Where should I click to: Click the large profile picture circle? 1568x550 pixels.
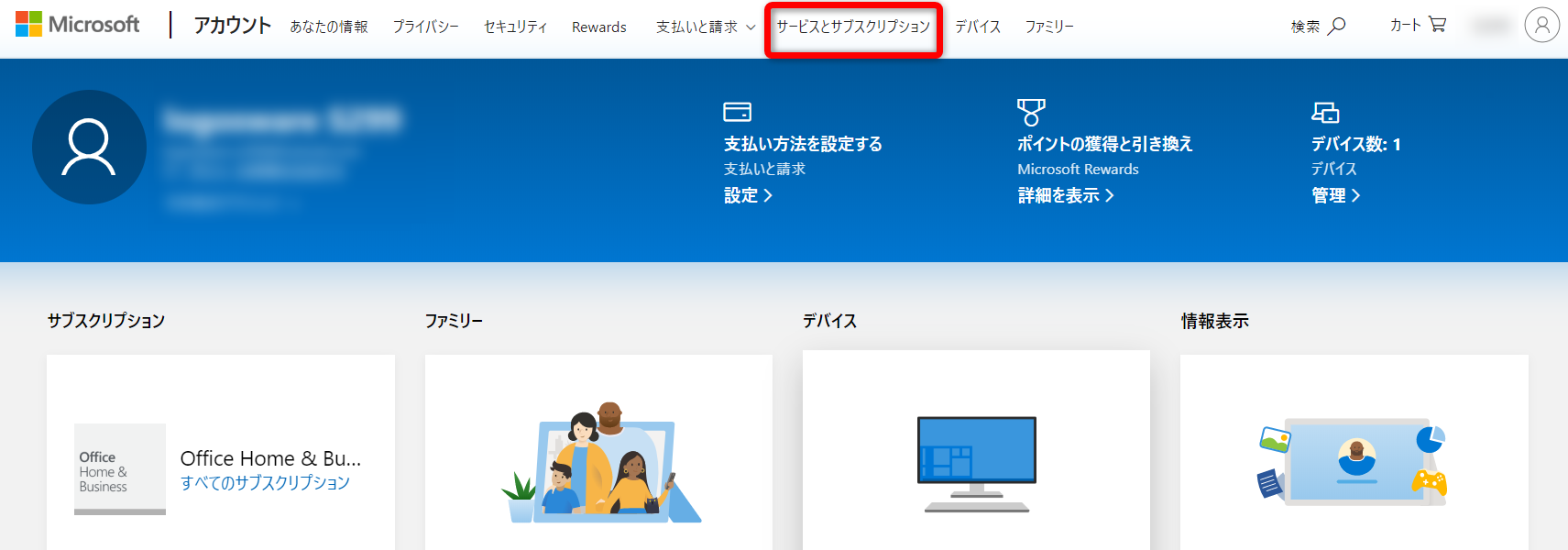[89, 147]
